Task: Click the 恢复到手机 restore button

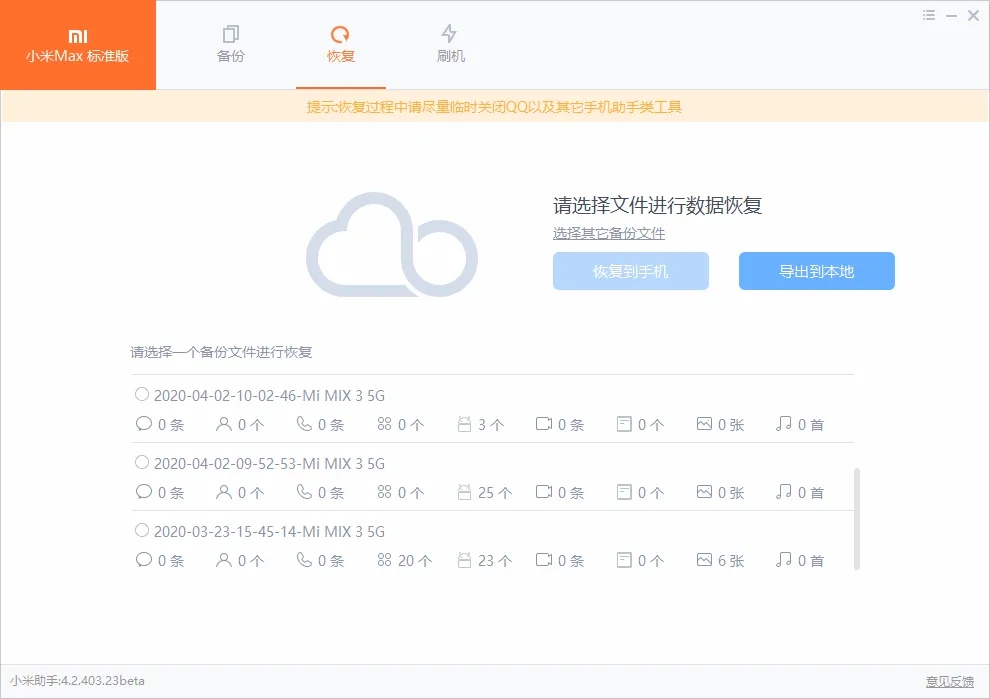Action: click(x=630, y=271)
